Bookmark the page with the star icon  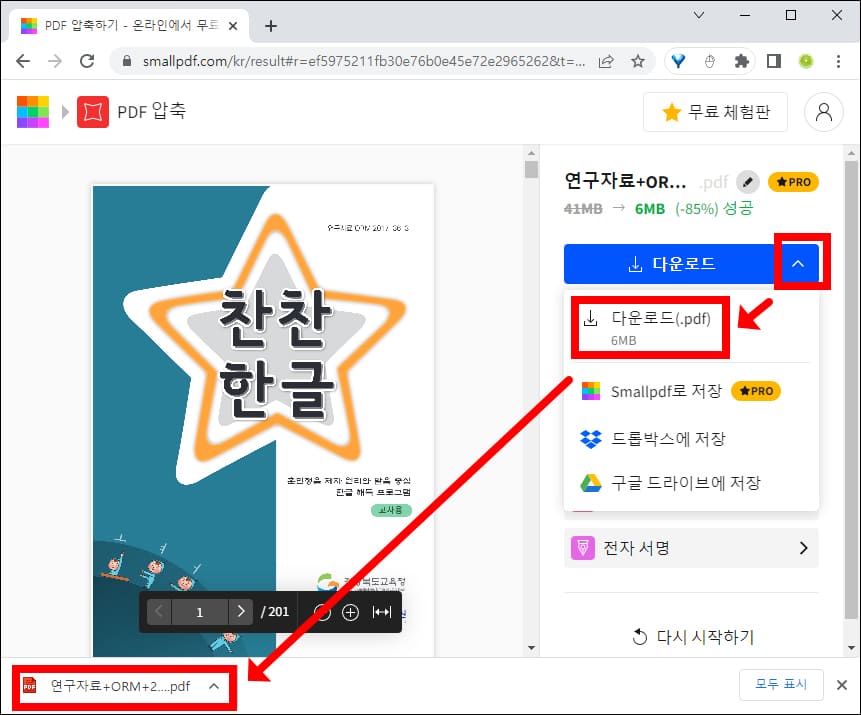[637, 61]
